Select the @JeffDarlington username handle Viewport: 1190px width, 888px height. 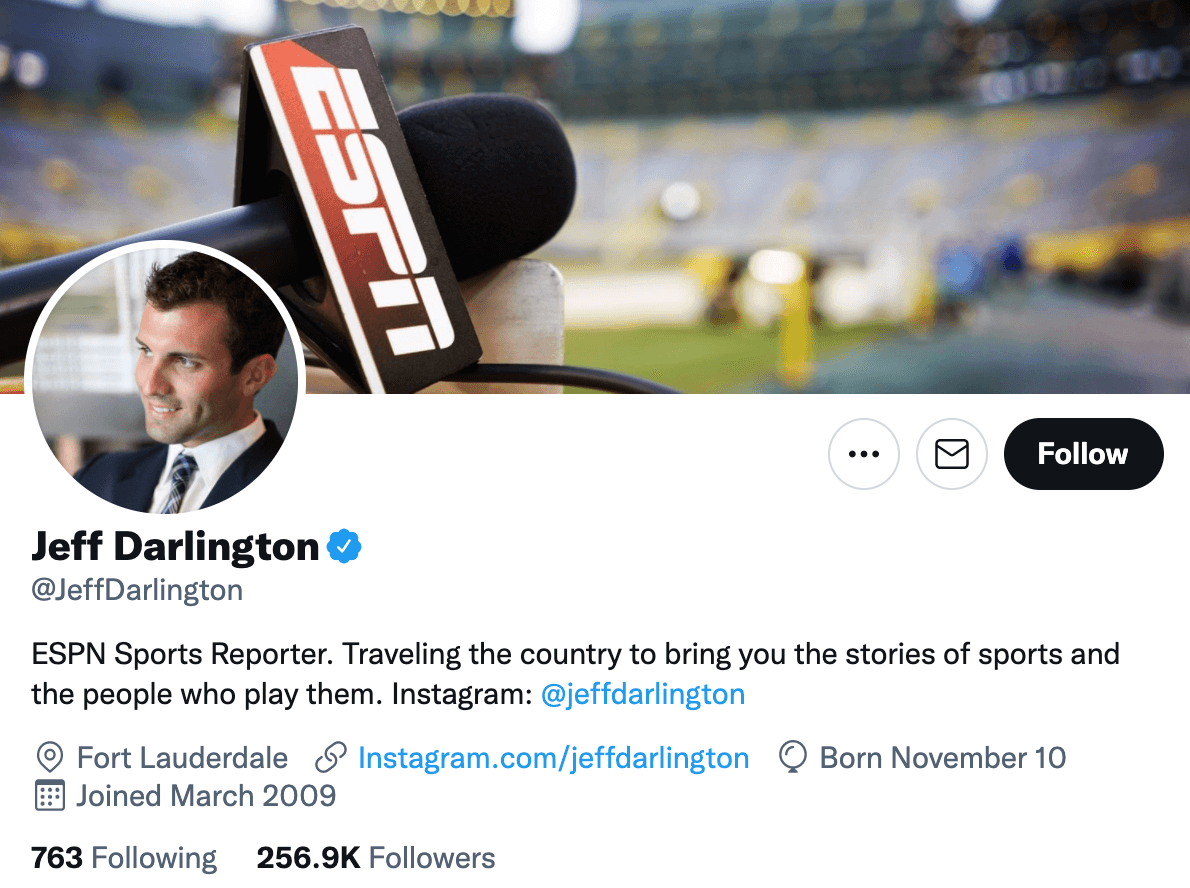click(138, 590)
